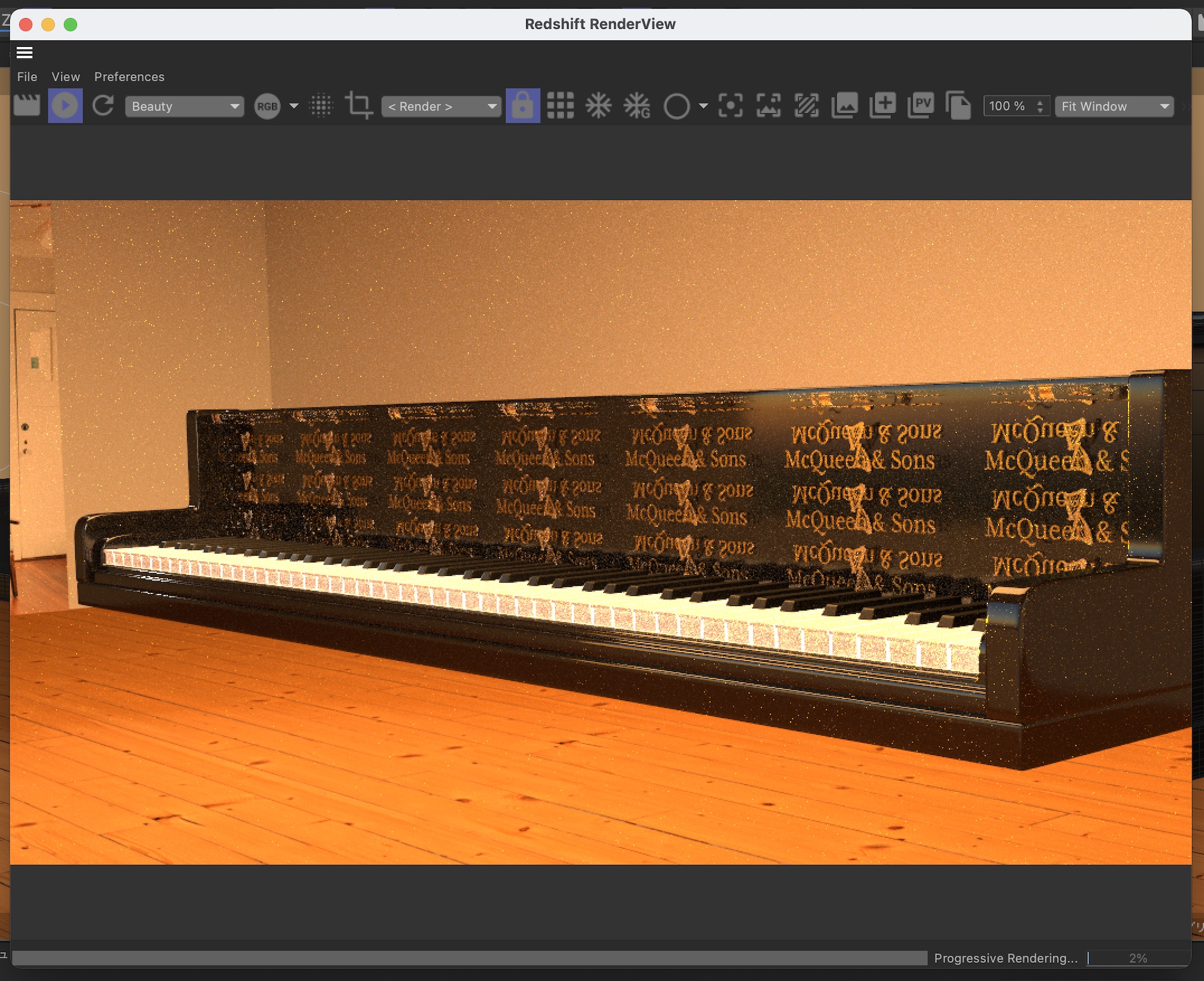
Task: Open the File menu
Action: 27,76
